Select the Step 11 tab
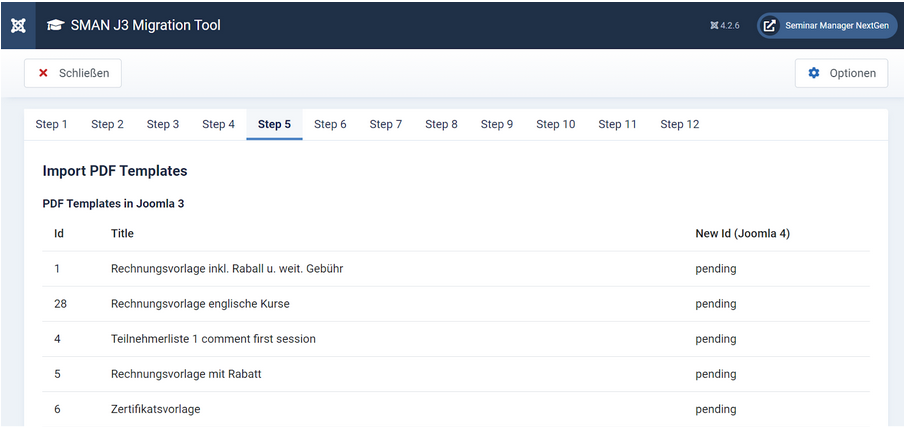Viewport: 905px width, 427px height. (x=617, y=124)
